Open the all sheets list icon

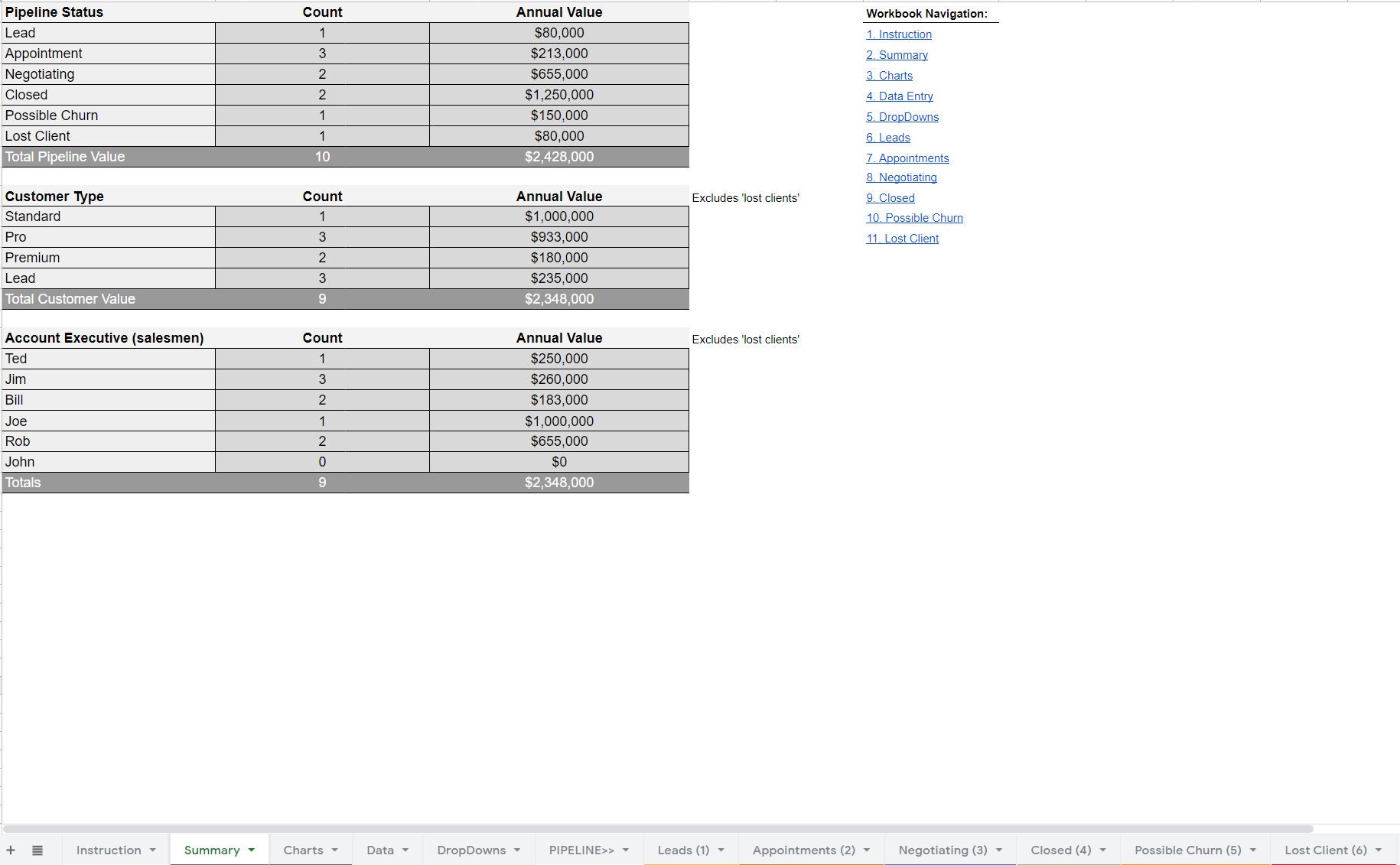[36, 850]
